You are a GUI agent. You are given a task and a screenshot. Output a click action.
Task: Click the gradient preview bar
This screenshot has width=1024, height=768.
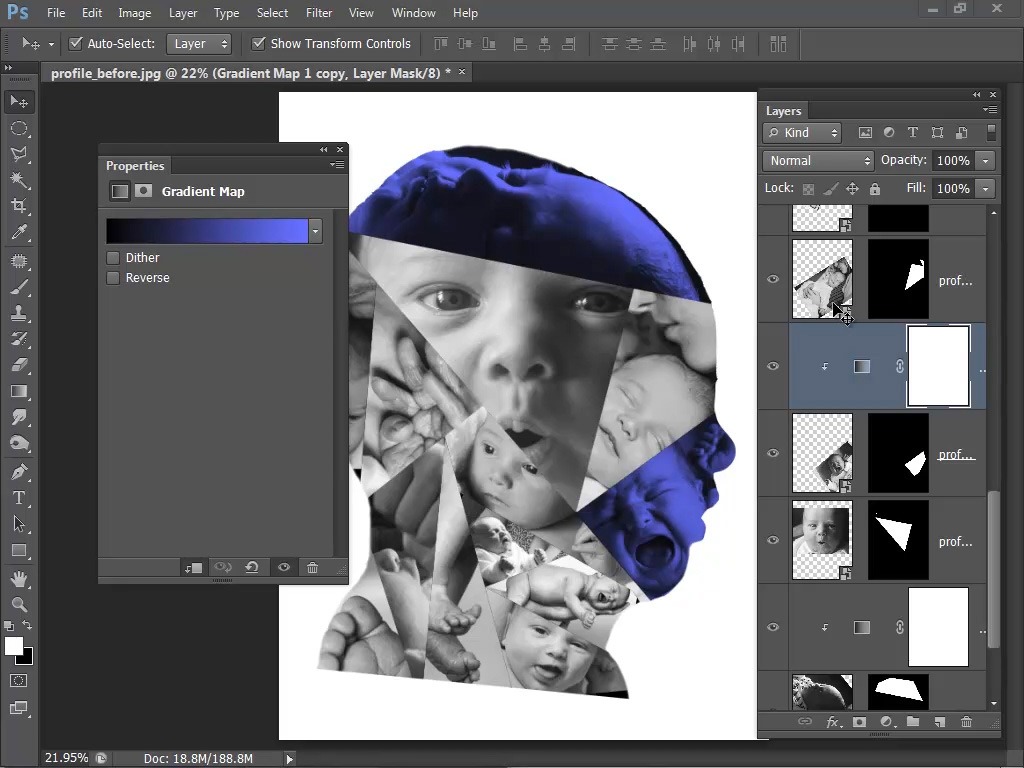point(207,231)
